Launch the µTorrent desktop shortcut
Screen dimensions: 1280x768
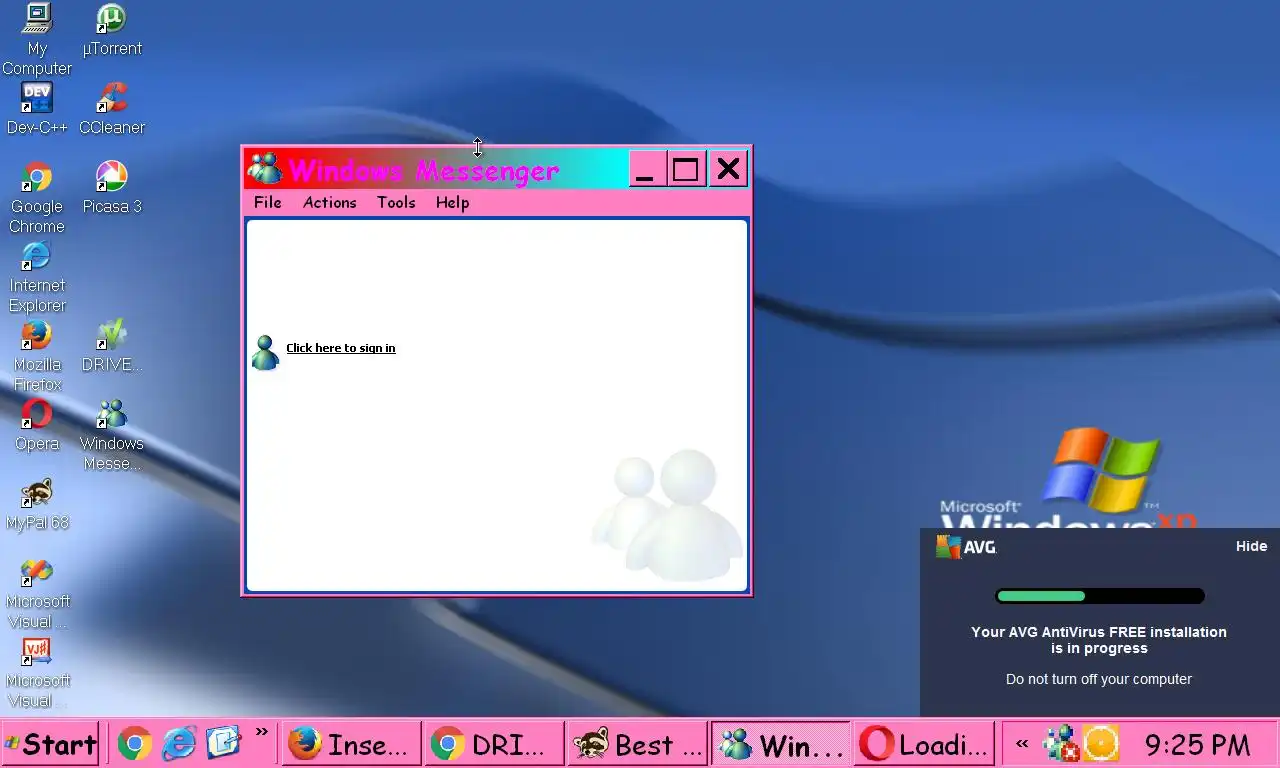tap(112, 30)
